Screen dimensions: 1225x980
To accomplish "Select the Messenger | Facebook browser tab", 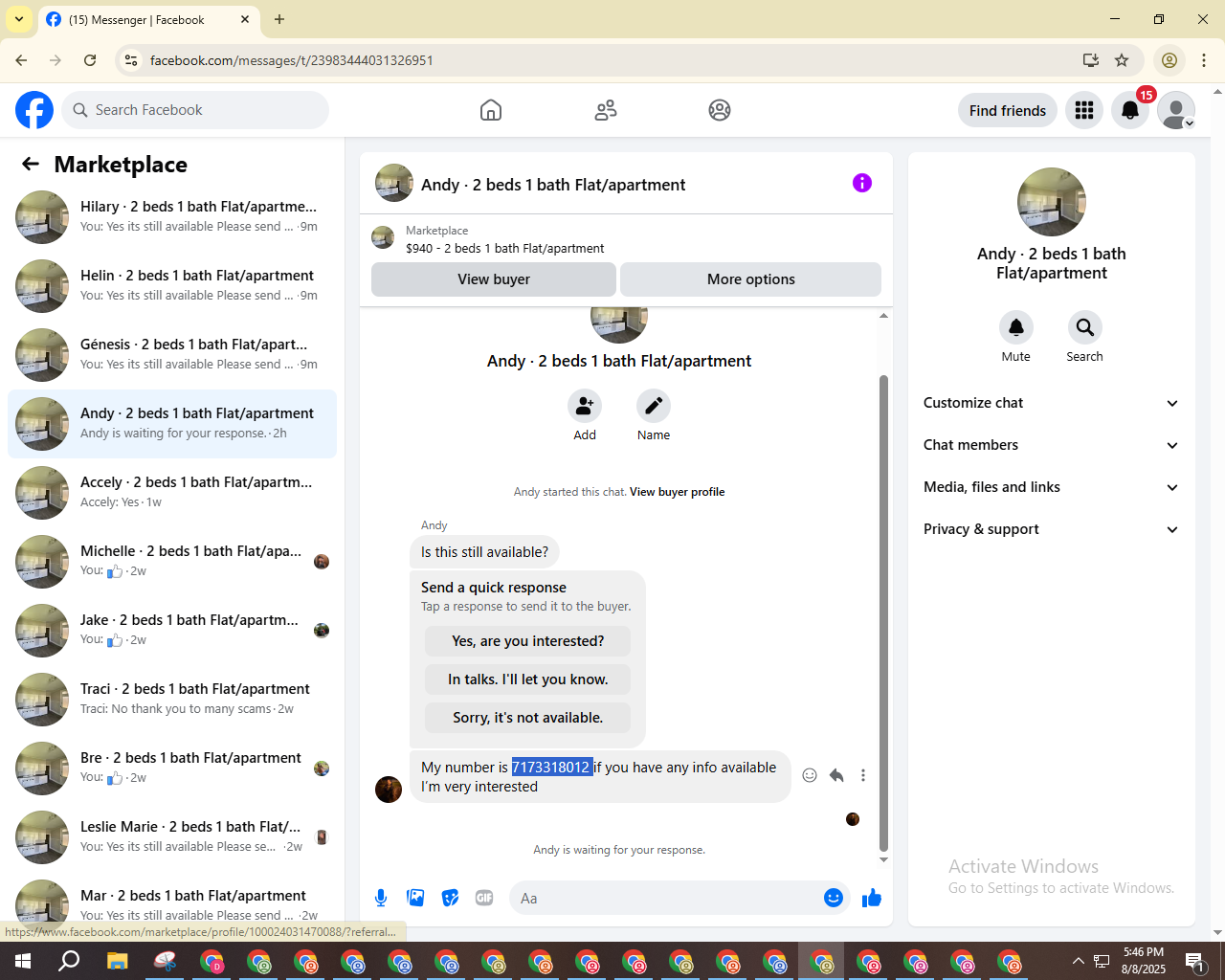I will point(148,20).
